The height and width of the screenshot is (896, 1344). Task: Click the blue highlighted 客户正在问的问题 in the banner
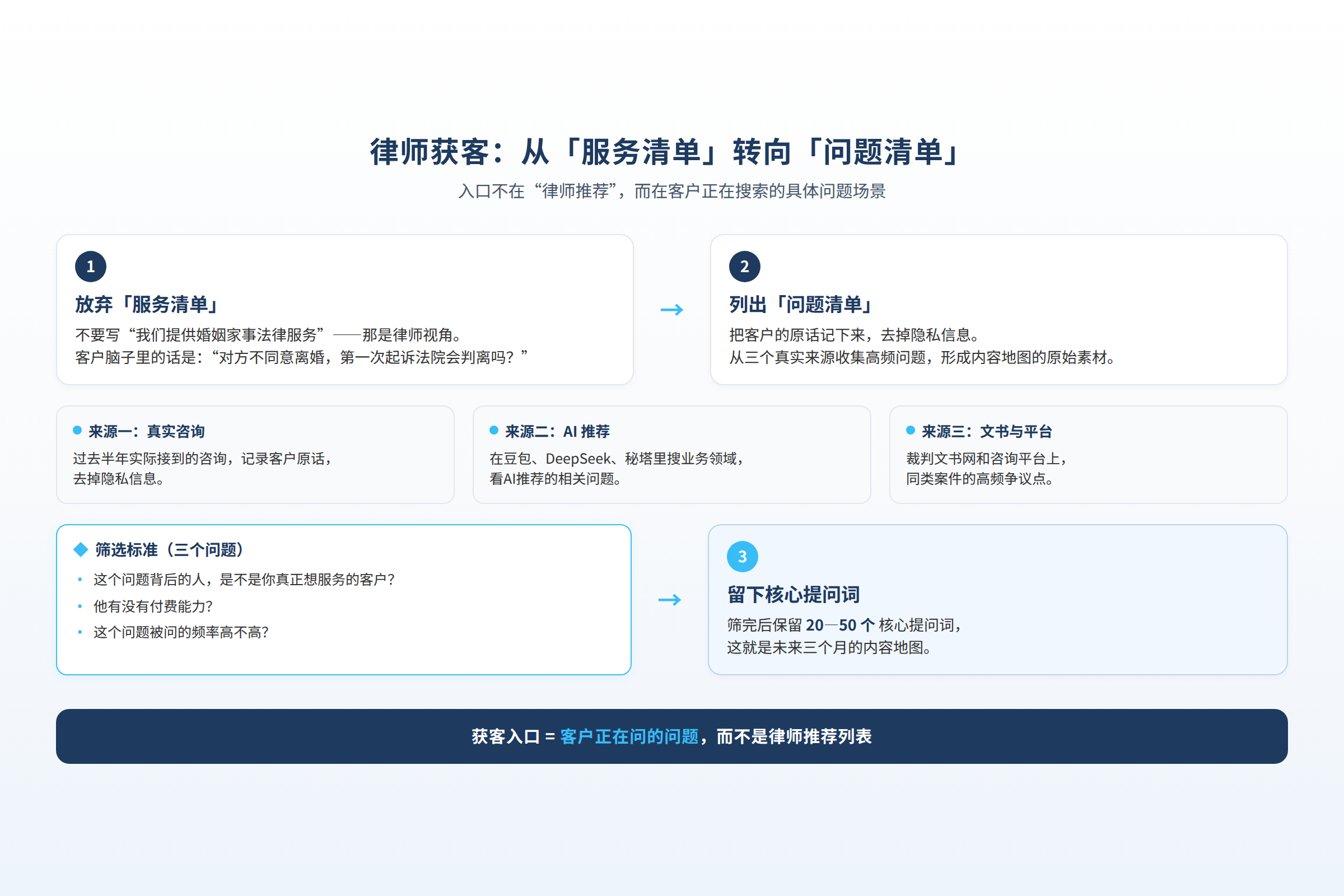click(x=629, y=736)
